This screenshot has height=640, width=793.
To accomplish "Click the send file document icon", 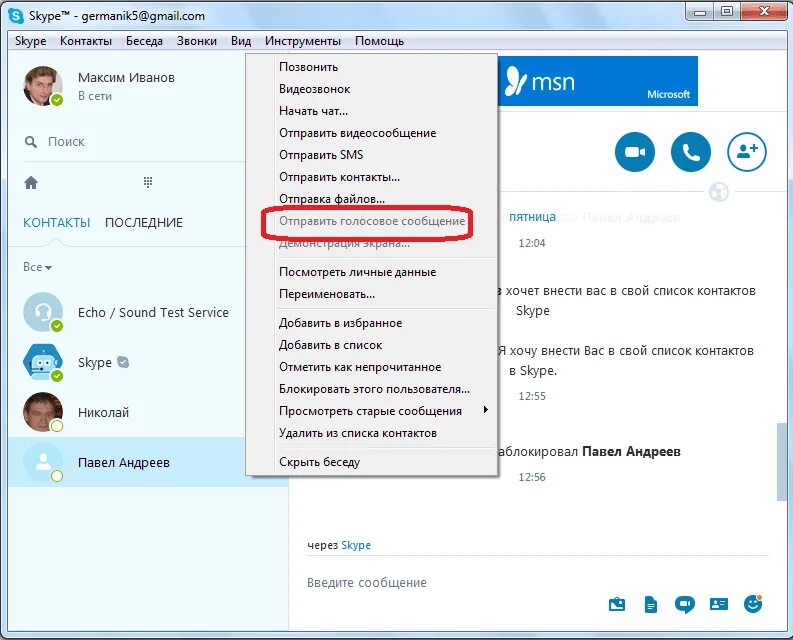I will pyautogui.click(x=651, y=604).
